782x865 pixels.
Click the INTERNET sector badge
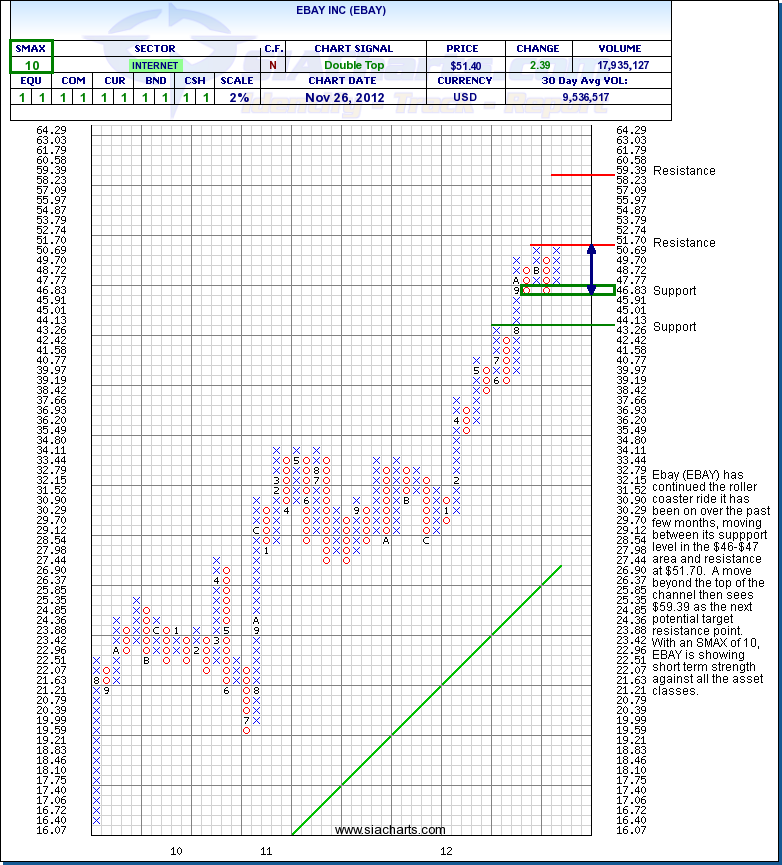[155, 65]
